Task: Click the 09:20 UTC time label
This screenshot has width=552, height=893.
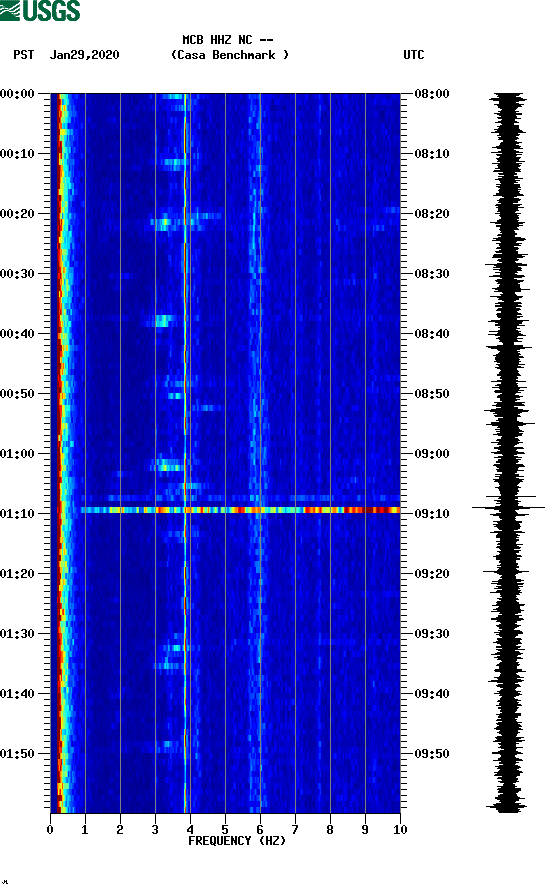Action: tap(432, 574)
